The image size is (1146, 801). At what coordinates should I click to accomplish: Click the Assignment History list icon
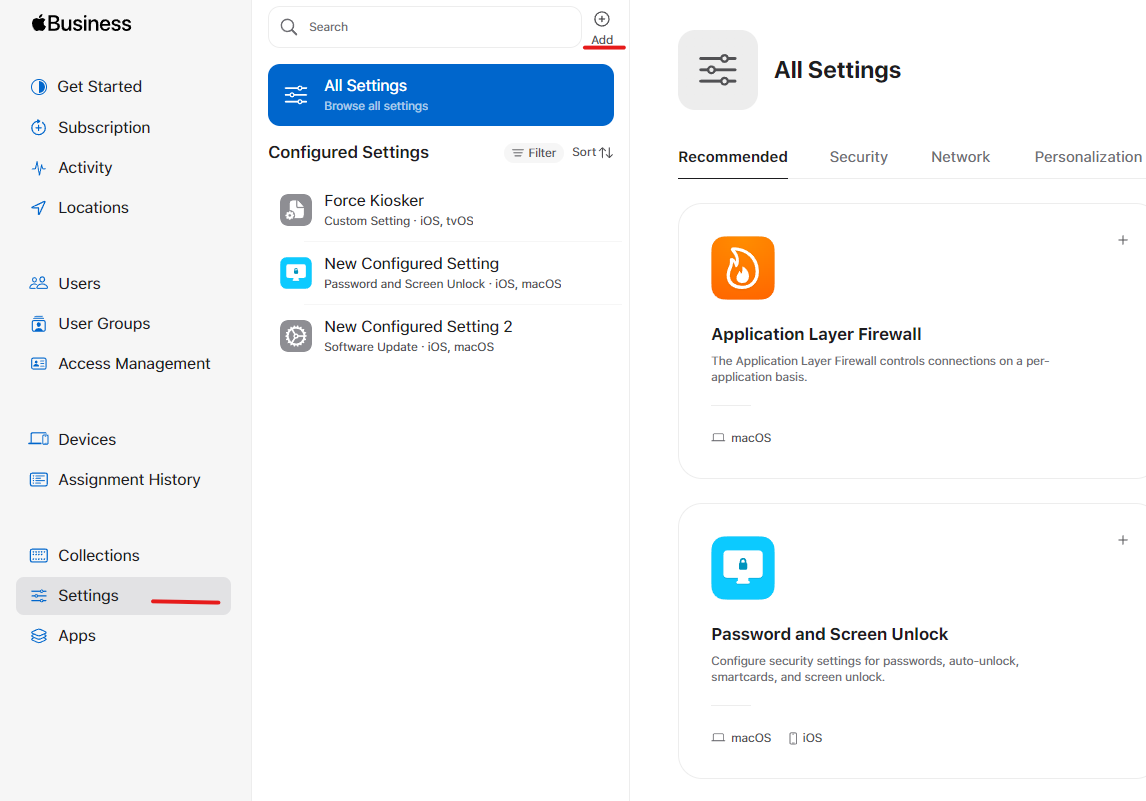[x=39, y=479]
